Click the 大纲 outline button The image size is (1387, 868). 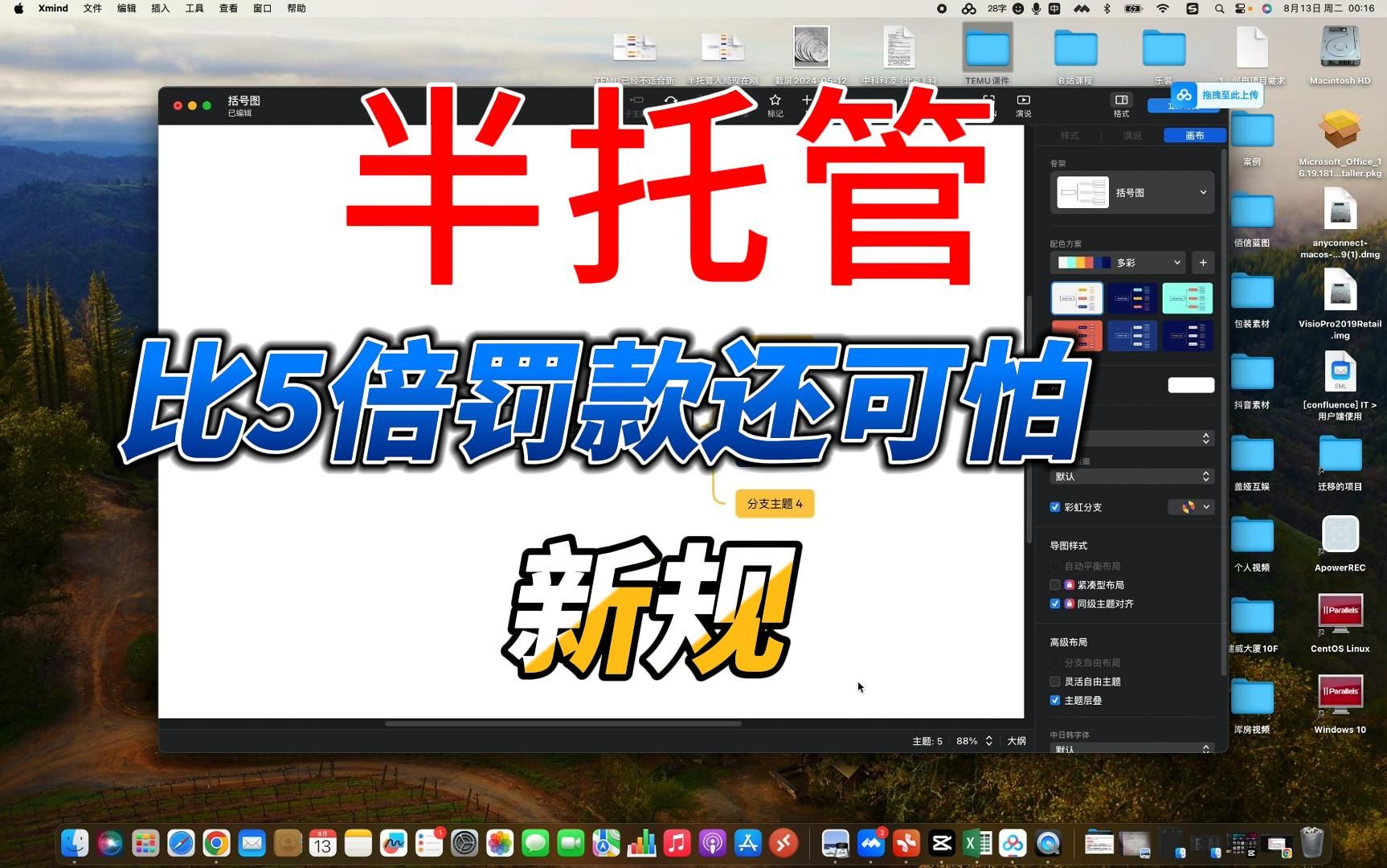click(1017, 741)
